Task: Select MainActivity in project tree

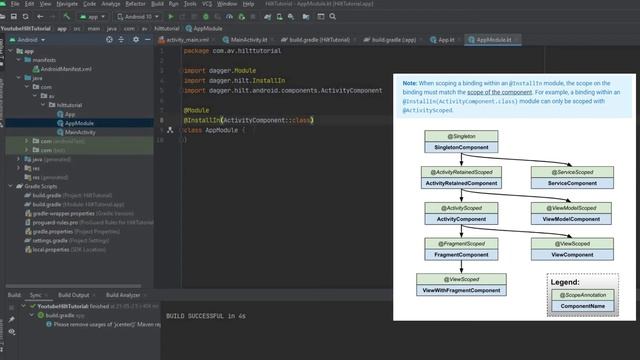Action: (76, 132)
